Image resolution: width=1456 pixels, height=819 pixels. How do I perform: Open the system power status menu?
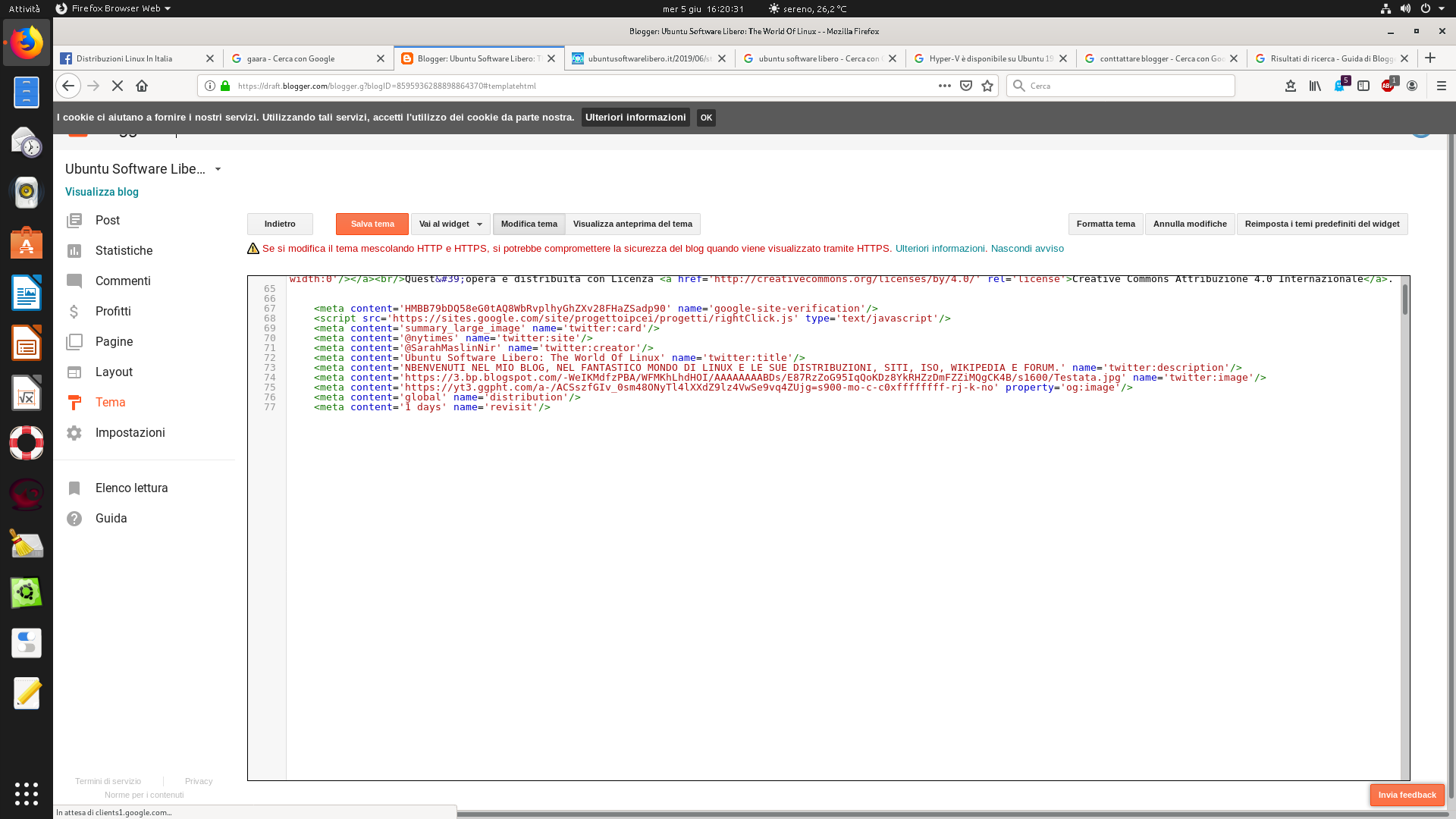click(1433, 8)
